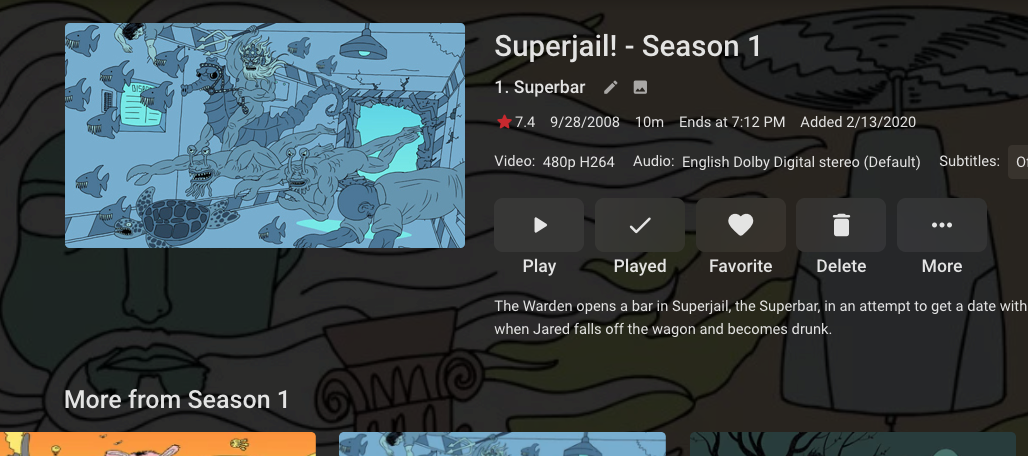Click the 480p H264 video info
The width and height of the screenshot is (1028, 456).
pos(579,162)
